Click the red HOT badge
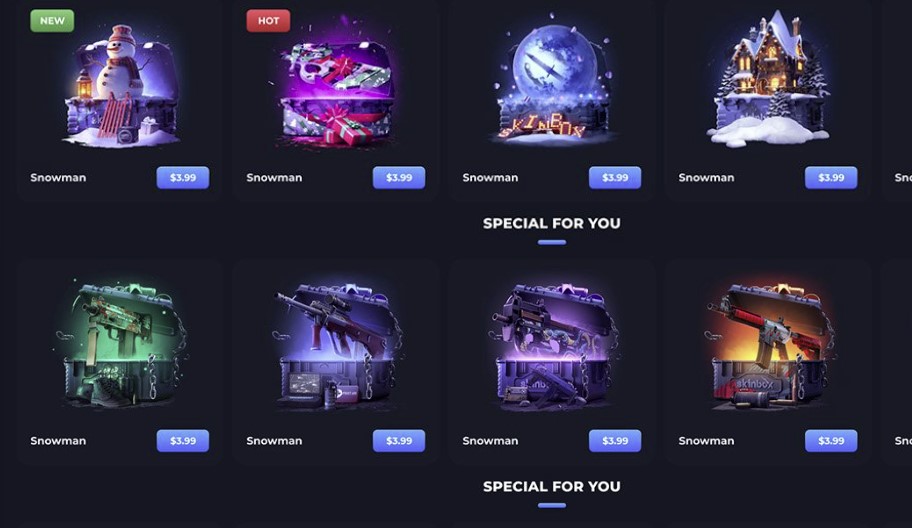The image size is (912, 528). [268, 21]
